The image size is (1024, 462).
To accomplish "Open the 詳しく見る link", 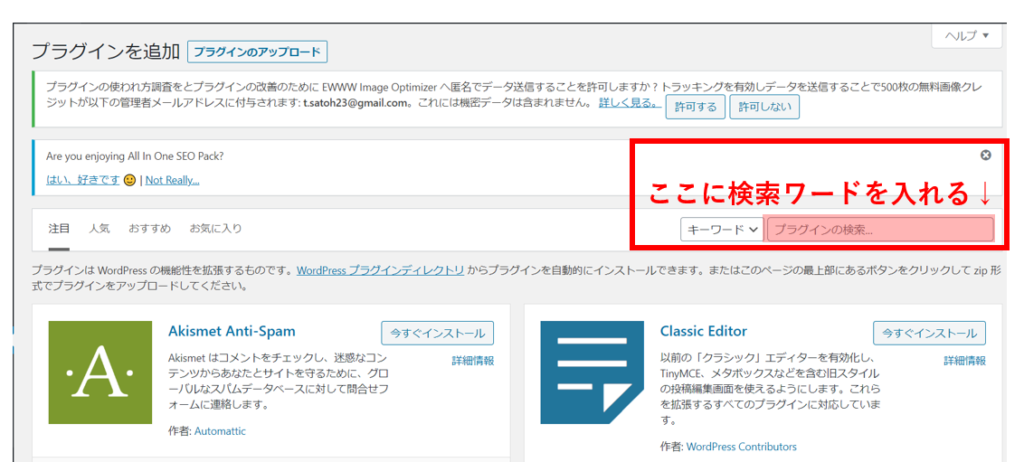I will (630, 104).
